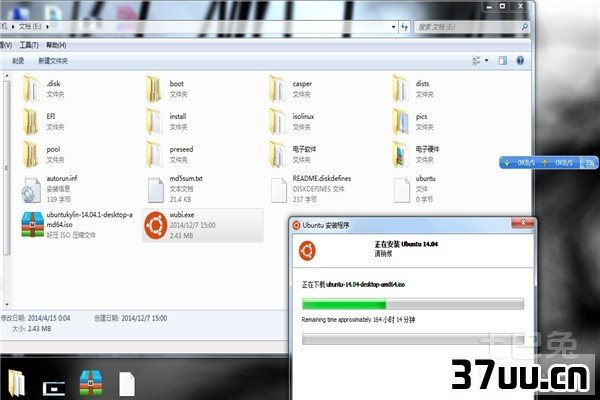
Task: Open the 工具(T) menu
Action: 29,45
